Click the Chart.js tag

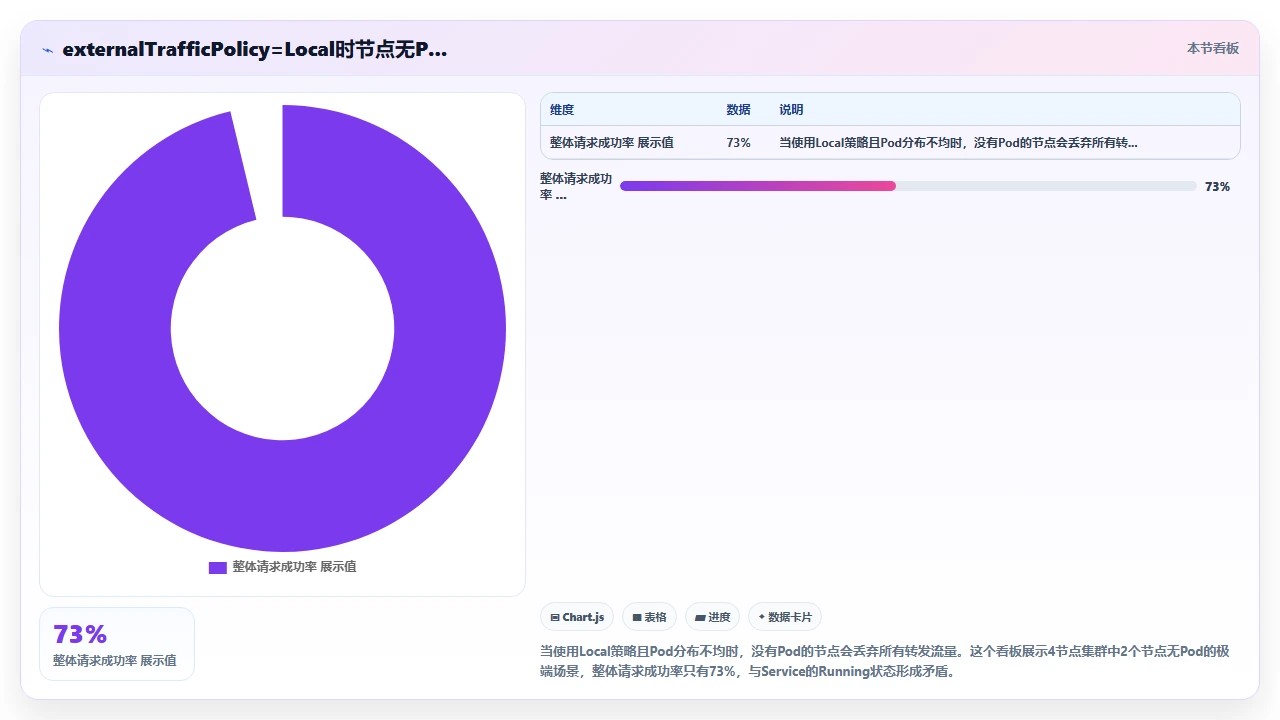pyautogui.click(x=577, y=617)
